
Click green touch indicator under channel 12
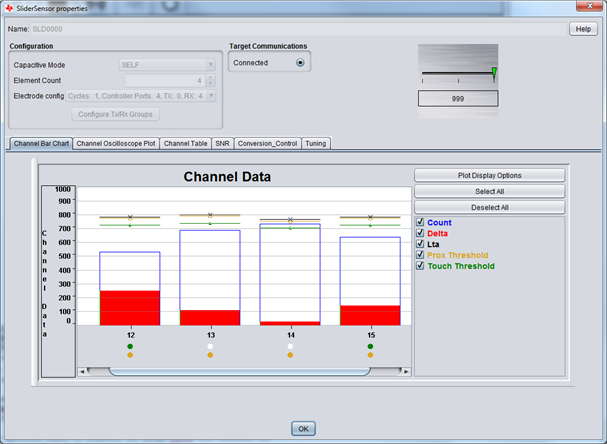[x=130, y=346]
